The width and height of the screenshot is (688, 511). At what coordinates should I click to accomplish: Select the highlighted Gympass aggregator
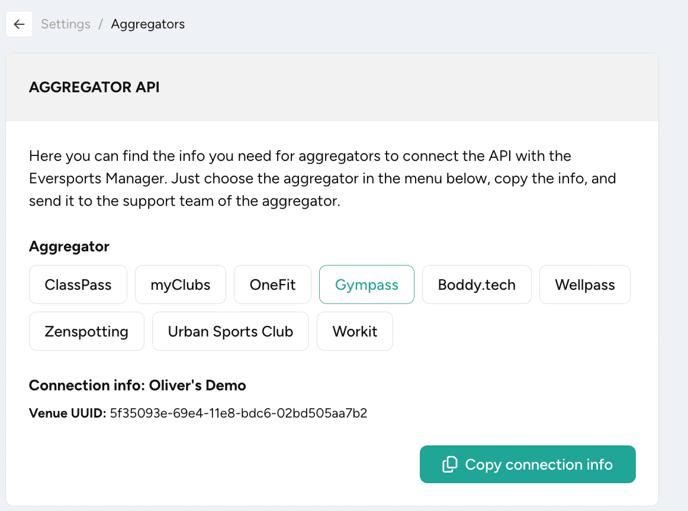click(x=366, y=285)
